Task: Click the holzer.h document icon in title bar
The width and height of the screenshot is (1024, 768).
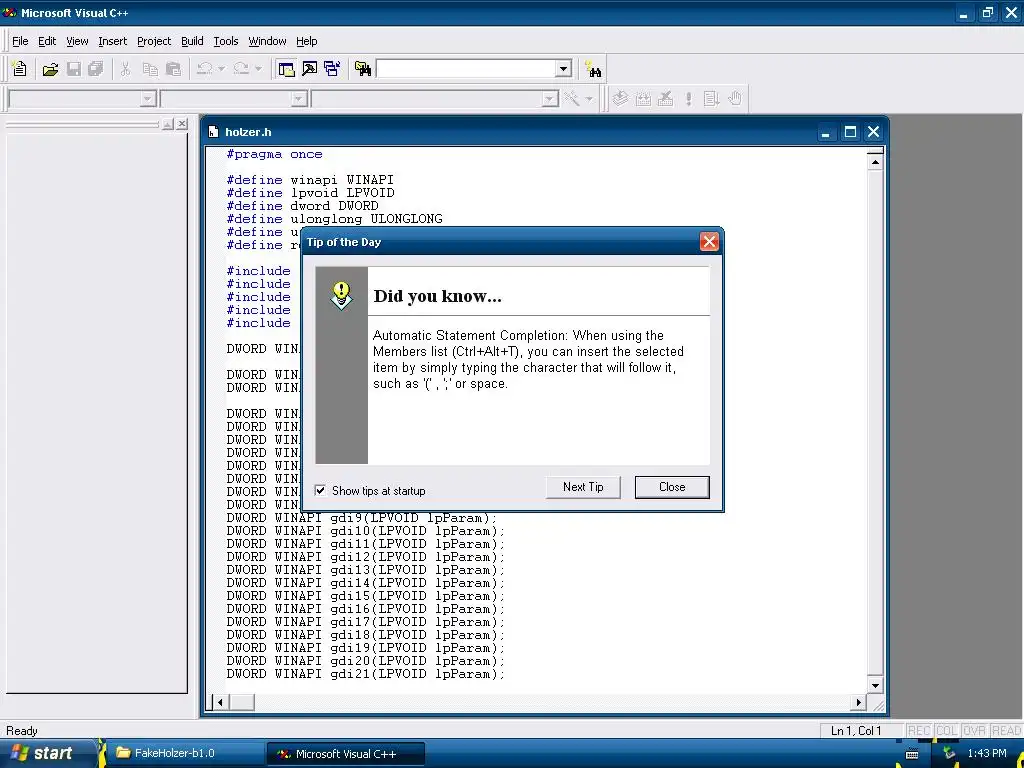Action: (x=213, y=132)
